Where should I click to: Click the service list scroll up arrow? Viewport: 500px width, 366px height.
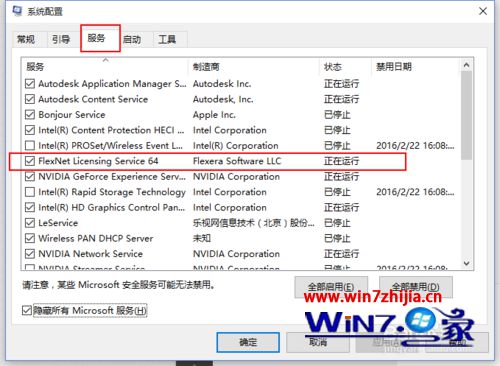point(466,65)
